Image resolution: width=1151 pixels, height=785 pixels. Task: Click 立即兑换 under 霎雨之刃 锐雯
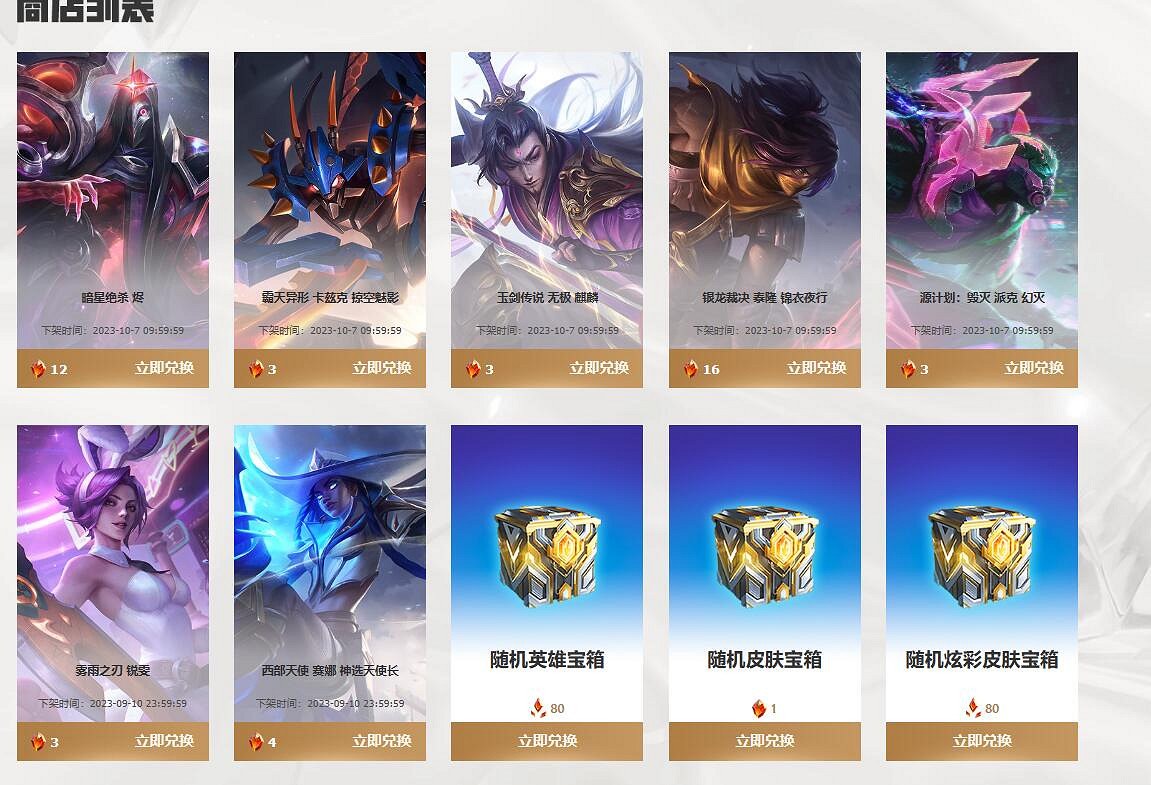pyautogui.click(x=164, y=741)
